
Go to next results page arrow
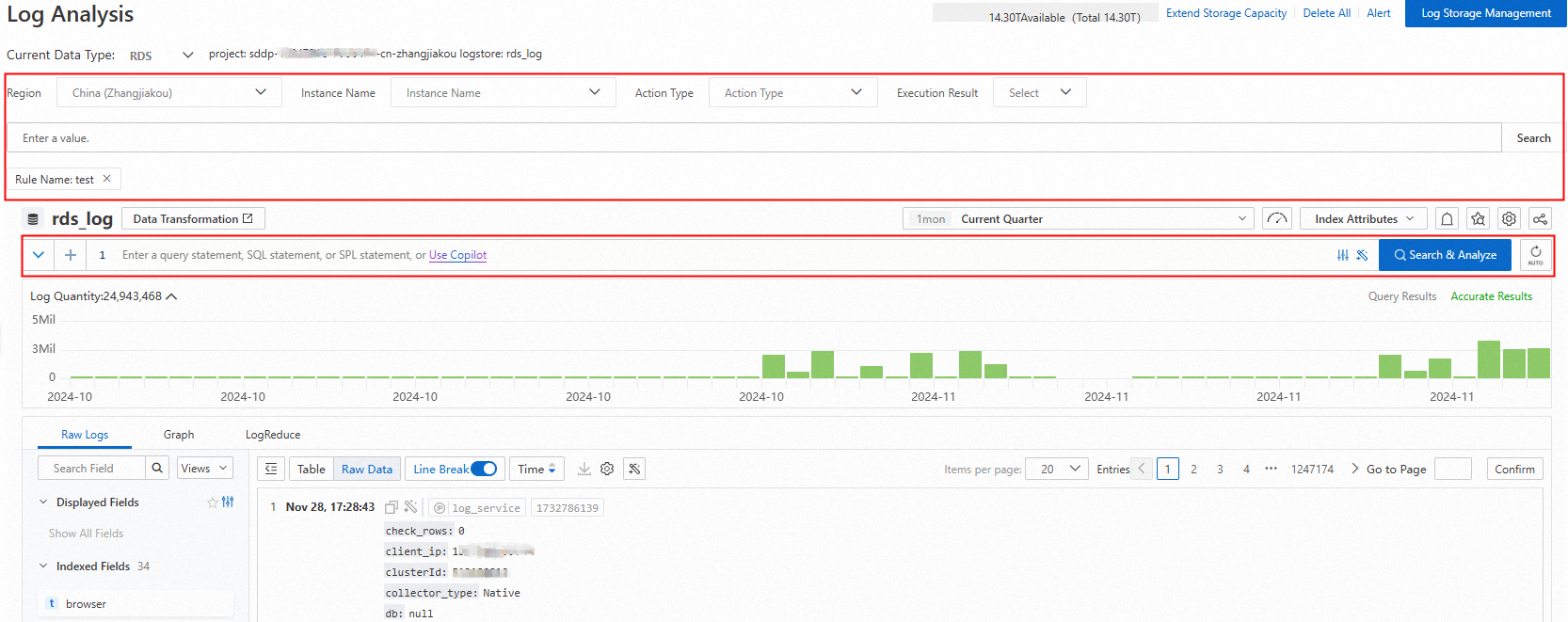pos(1354,469)
